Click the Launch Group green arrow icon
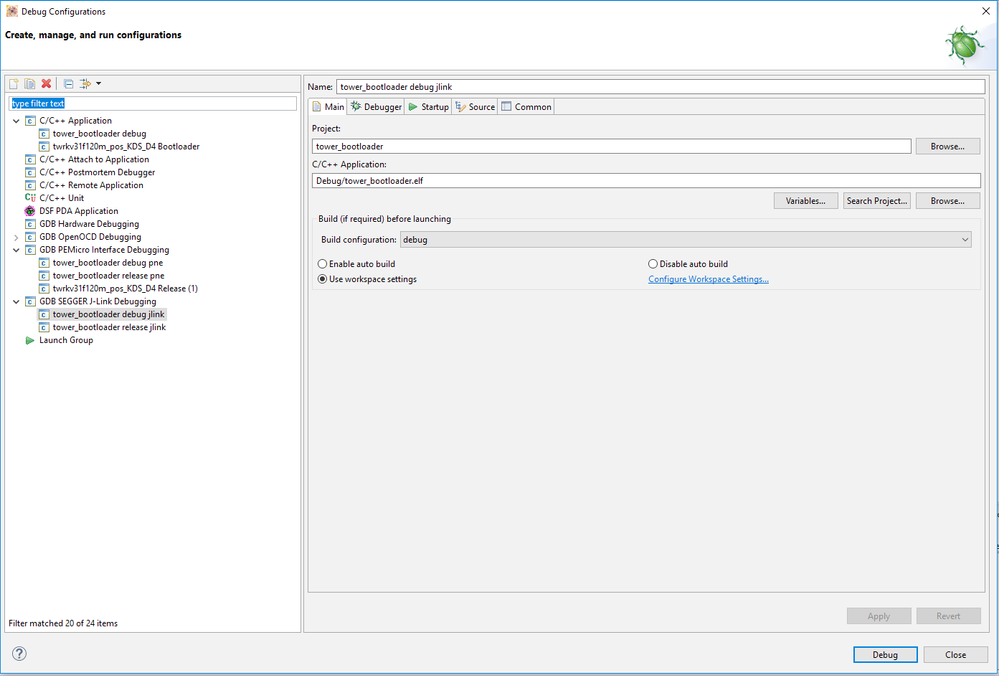This screenshot has width=999, height=676. (30, 340)
